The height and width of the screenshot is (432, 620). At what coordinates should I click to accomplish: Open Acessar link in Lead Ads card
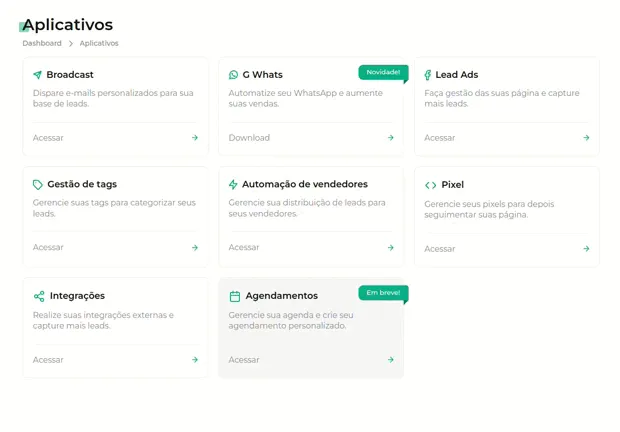pyautogui.click(x=440, y=138)
